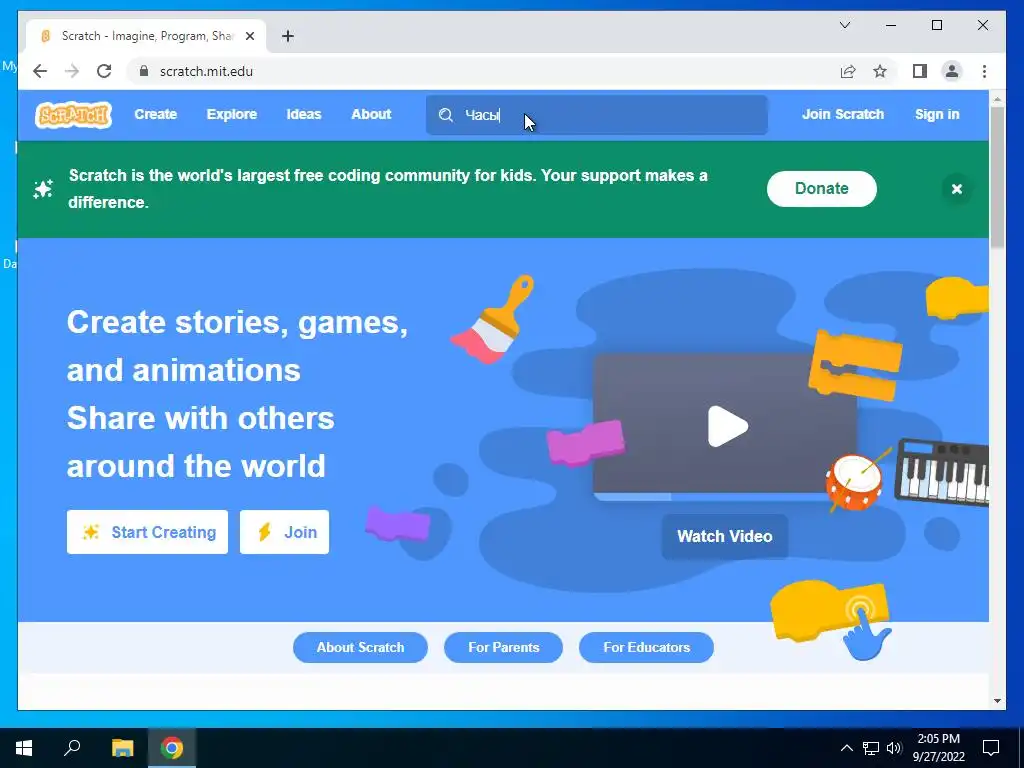Viewport: 1024px width, 768px height.
Task: Open the About menu item
Action: click(x=371, y=114)
